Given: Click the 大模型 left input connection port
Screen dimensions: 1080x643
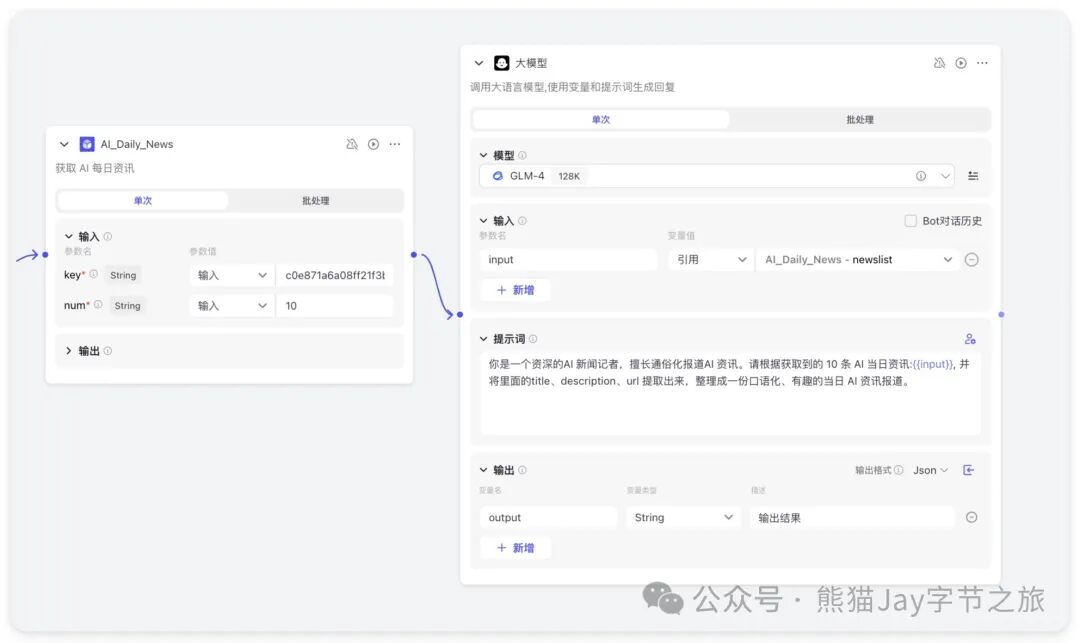Looking at the screenshot, I should click(460, 315).
